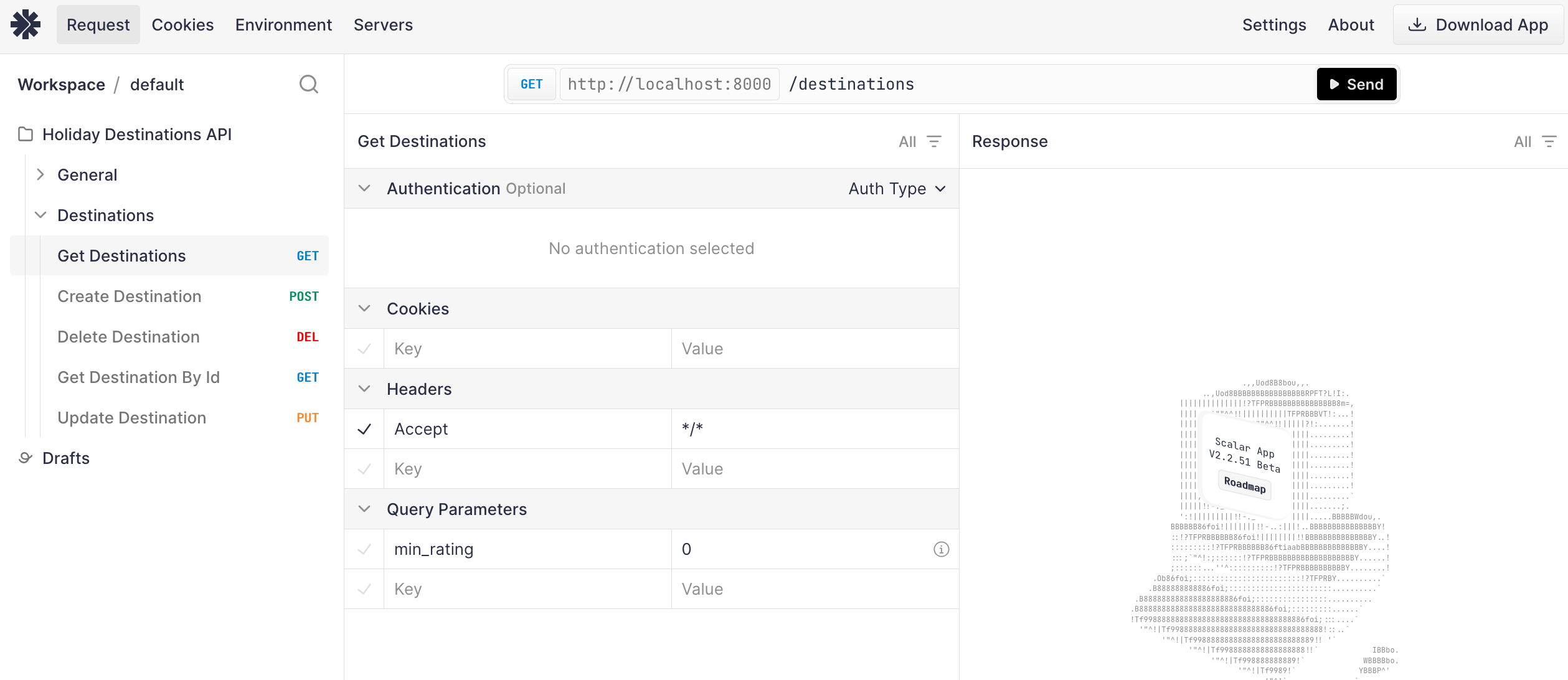Image resolution: width=1568 pixels, height=680 pixels.
Task: Click the folder icon beside Holiday Destinations API
Action: tap(24, 134)
